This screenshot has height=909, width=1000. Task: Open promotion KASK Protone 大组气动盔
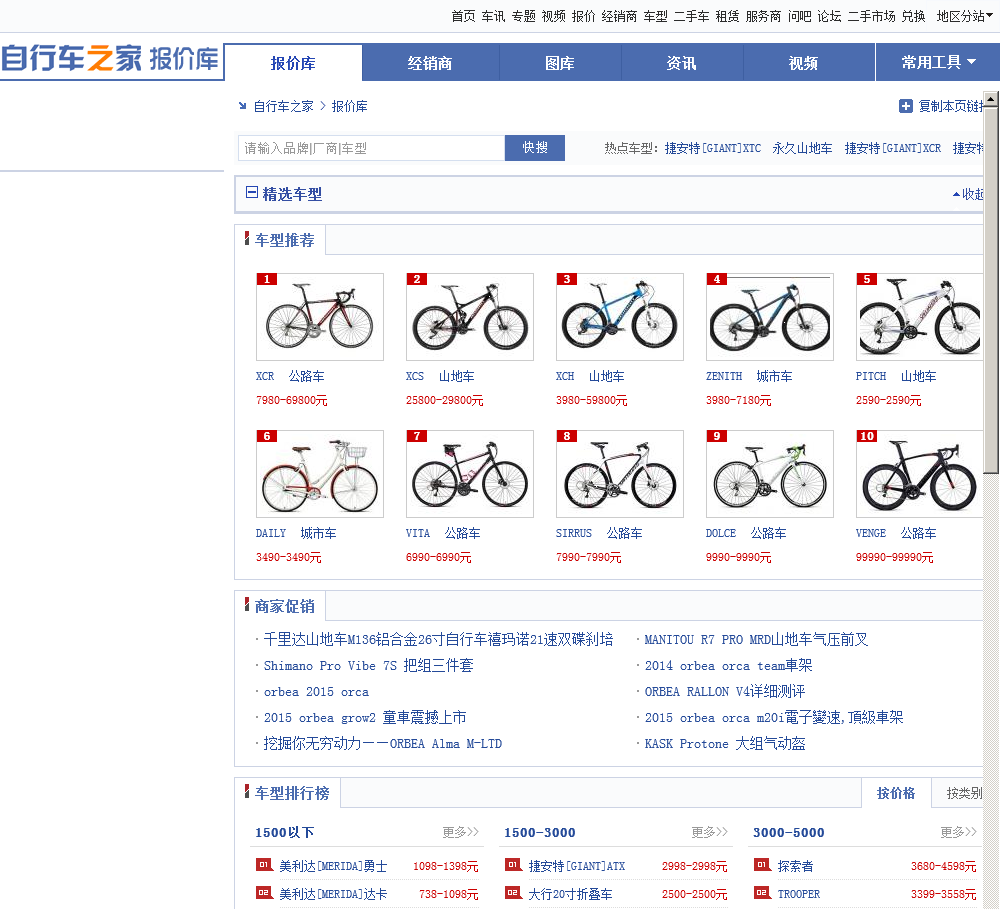pos(724,744)
